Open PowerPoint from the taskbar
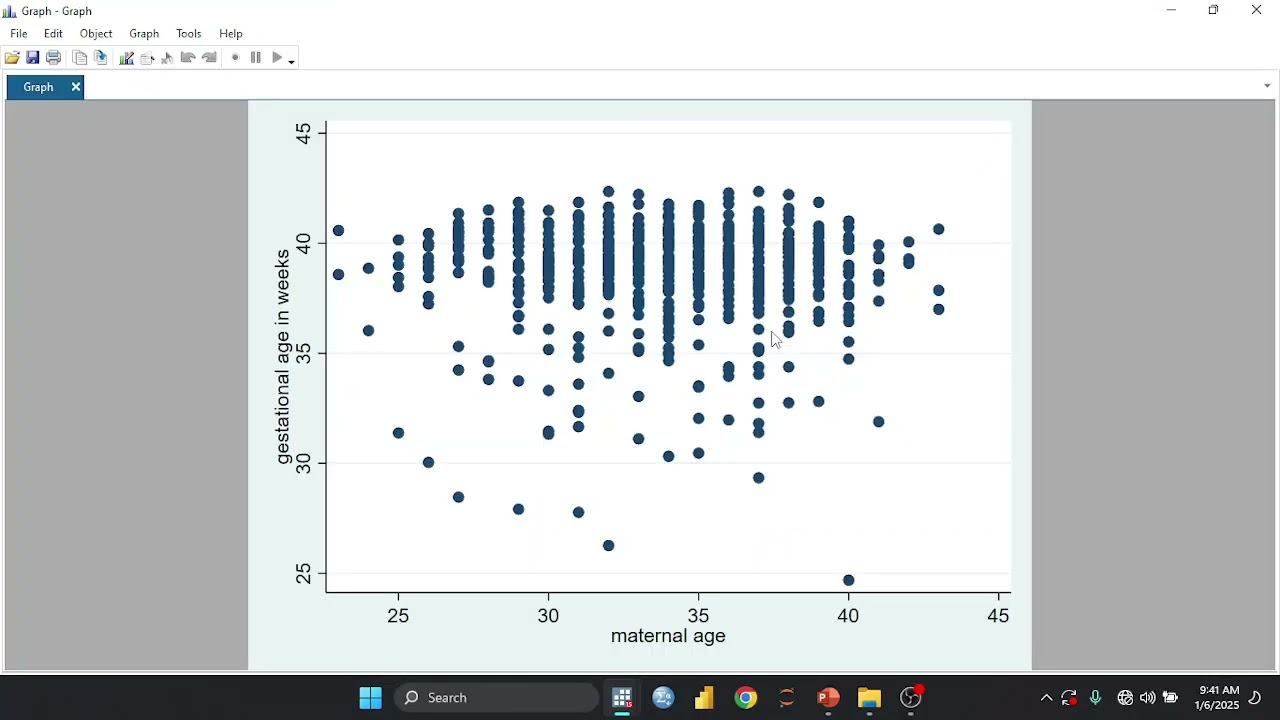The height and width of the screenshot is (720, 1280). click(828, 698)
